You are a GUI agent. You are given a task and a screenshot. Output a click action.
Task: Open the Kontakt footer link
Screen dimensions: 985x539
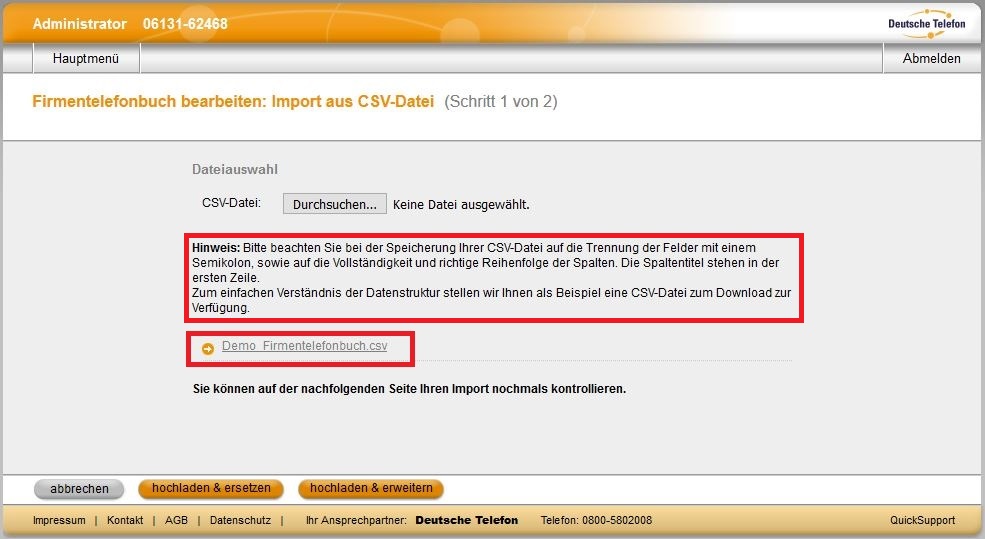(x=125, y=520)
